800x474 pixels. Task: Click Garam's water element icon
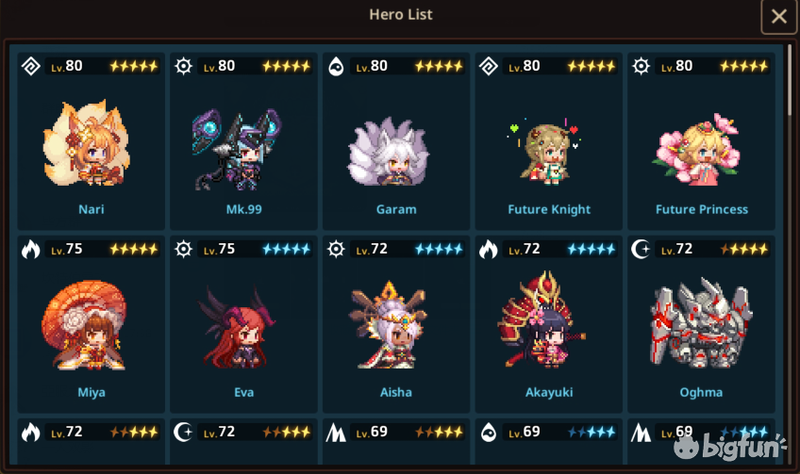[x=336, y=66]
